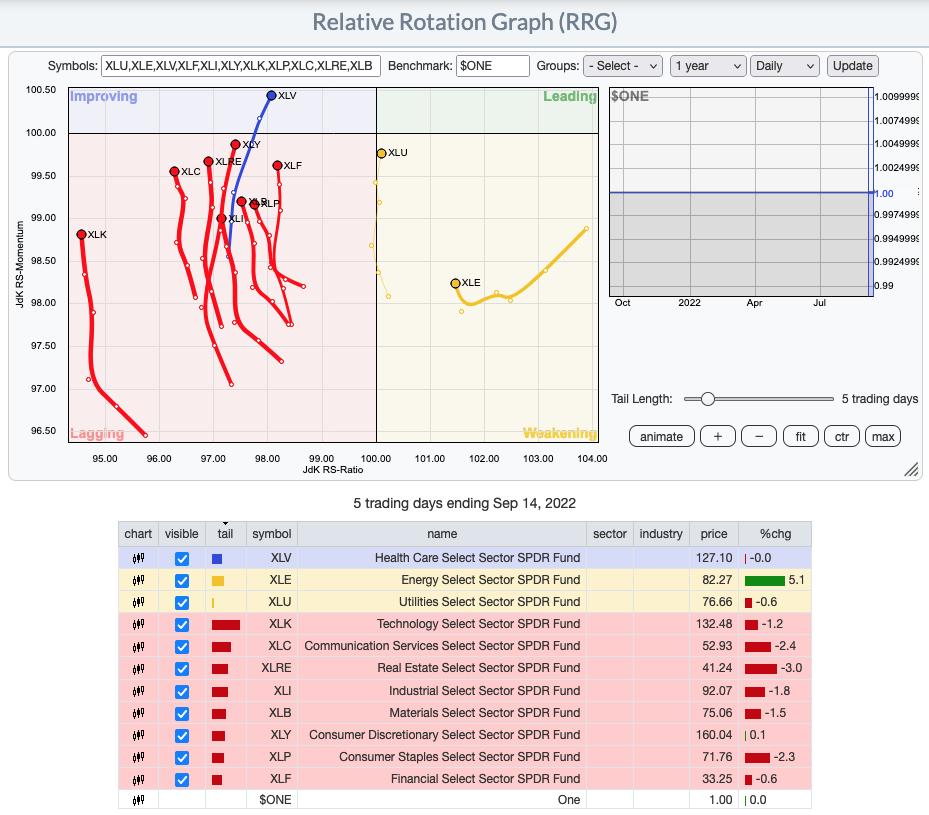The width and height of the screenshot is (929, 815).
Task: Hide XLI from the graph
Action: coord(182,691)
